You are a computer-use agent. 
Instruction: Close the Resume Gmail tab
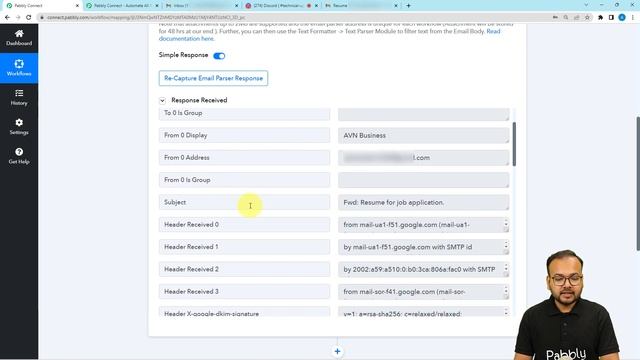[396, 6]
